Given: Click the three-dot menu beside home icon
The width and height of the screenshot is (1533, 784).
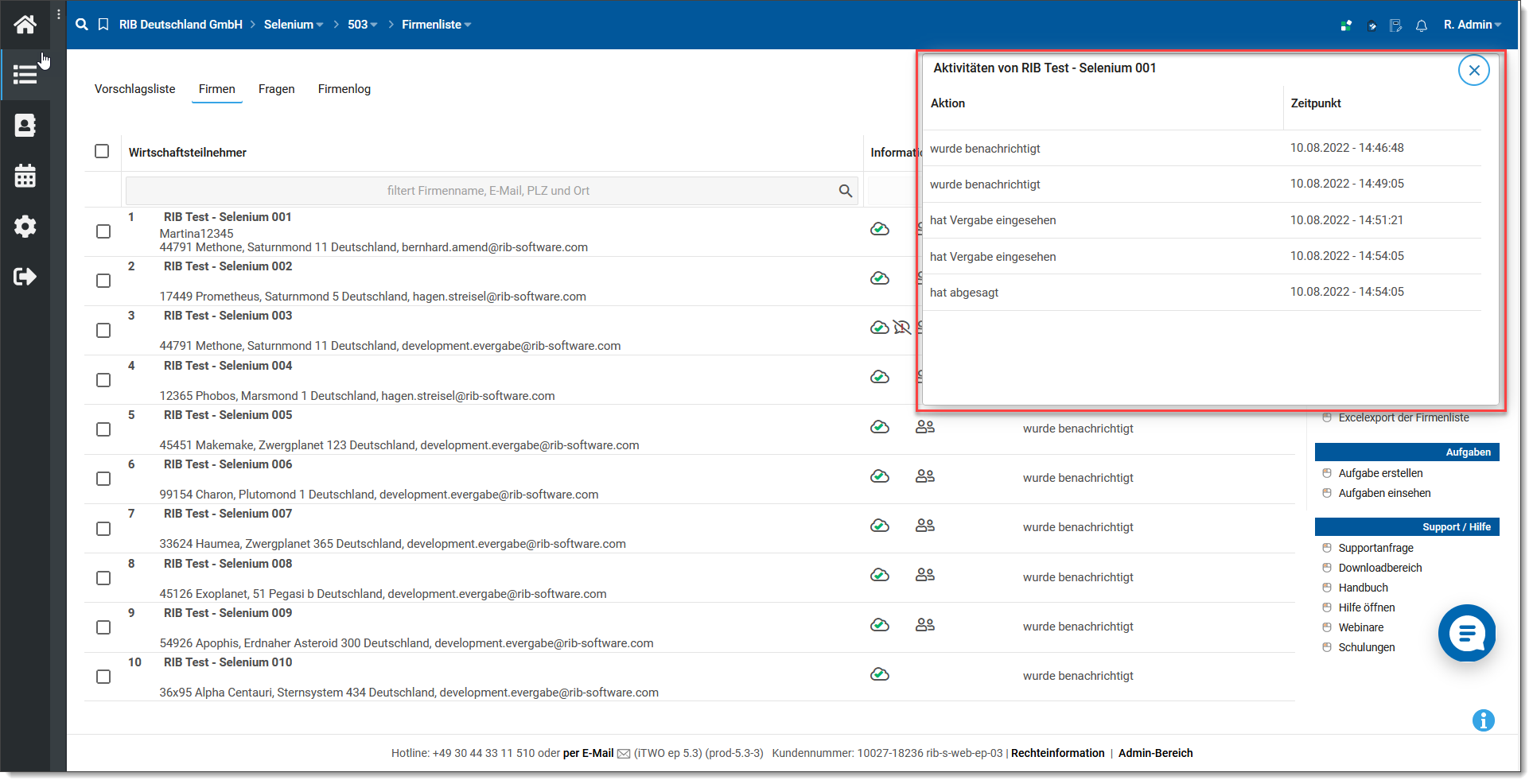Looking at the screenshot, I should pyautogui.click(x=59, y=14).
